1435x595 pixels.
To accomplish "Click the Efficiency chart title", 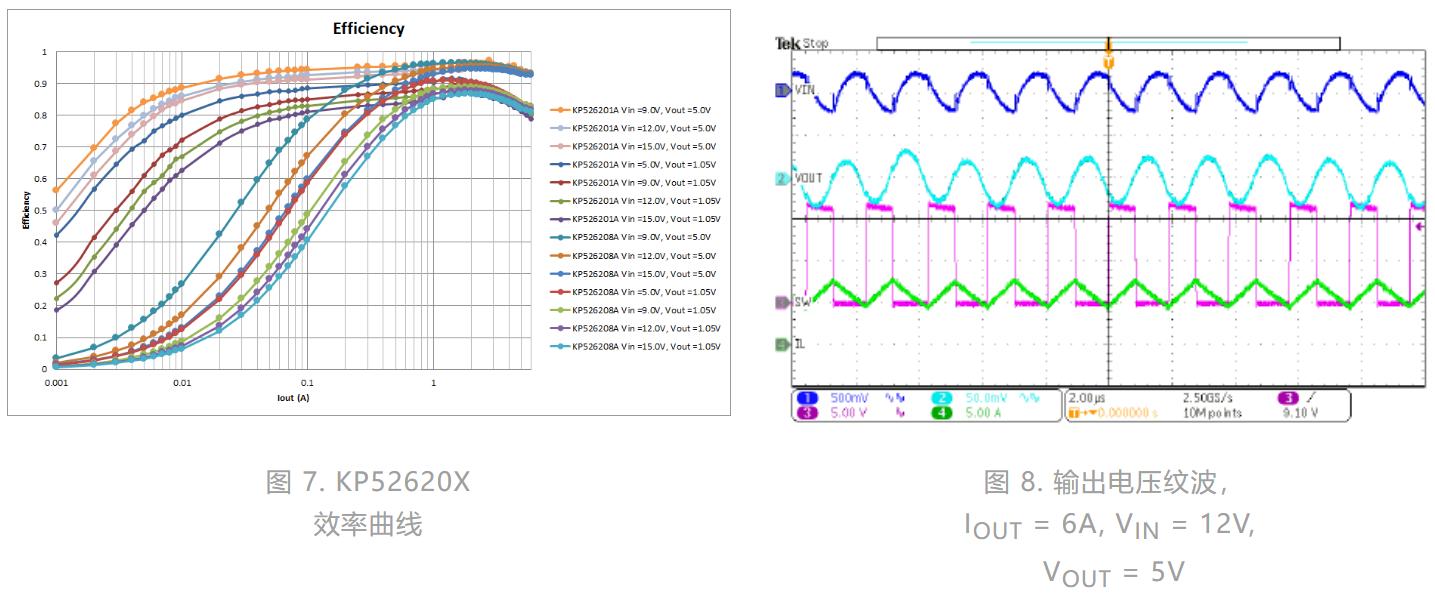I will (369, 29).
